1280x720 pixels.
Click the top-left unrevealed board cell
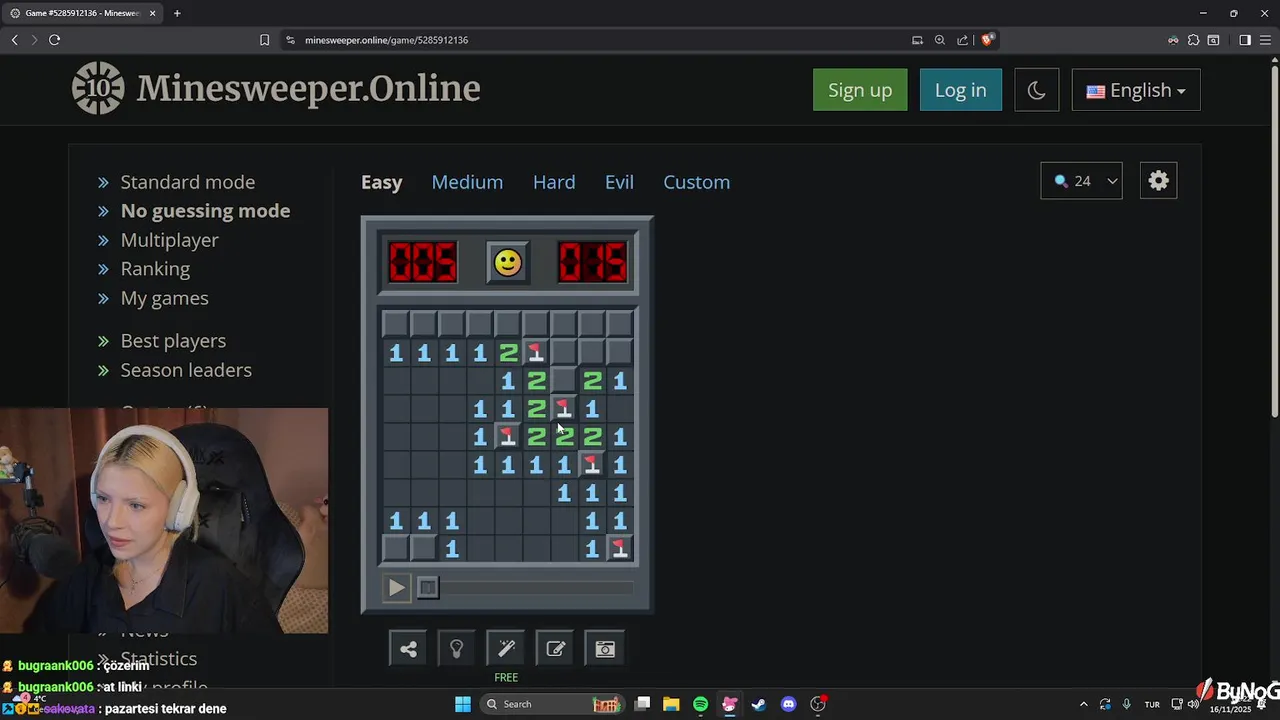[395, 324]
